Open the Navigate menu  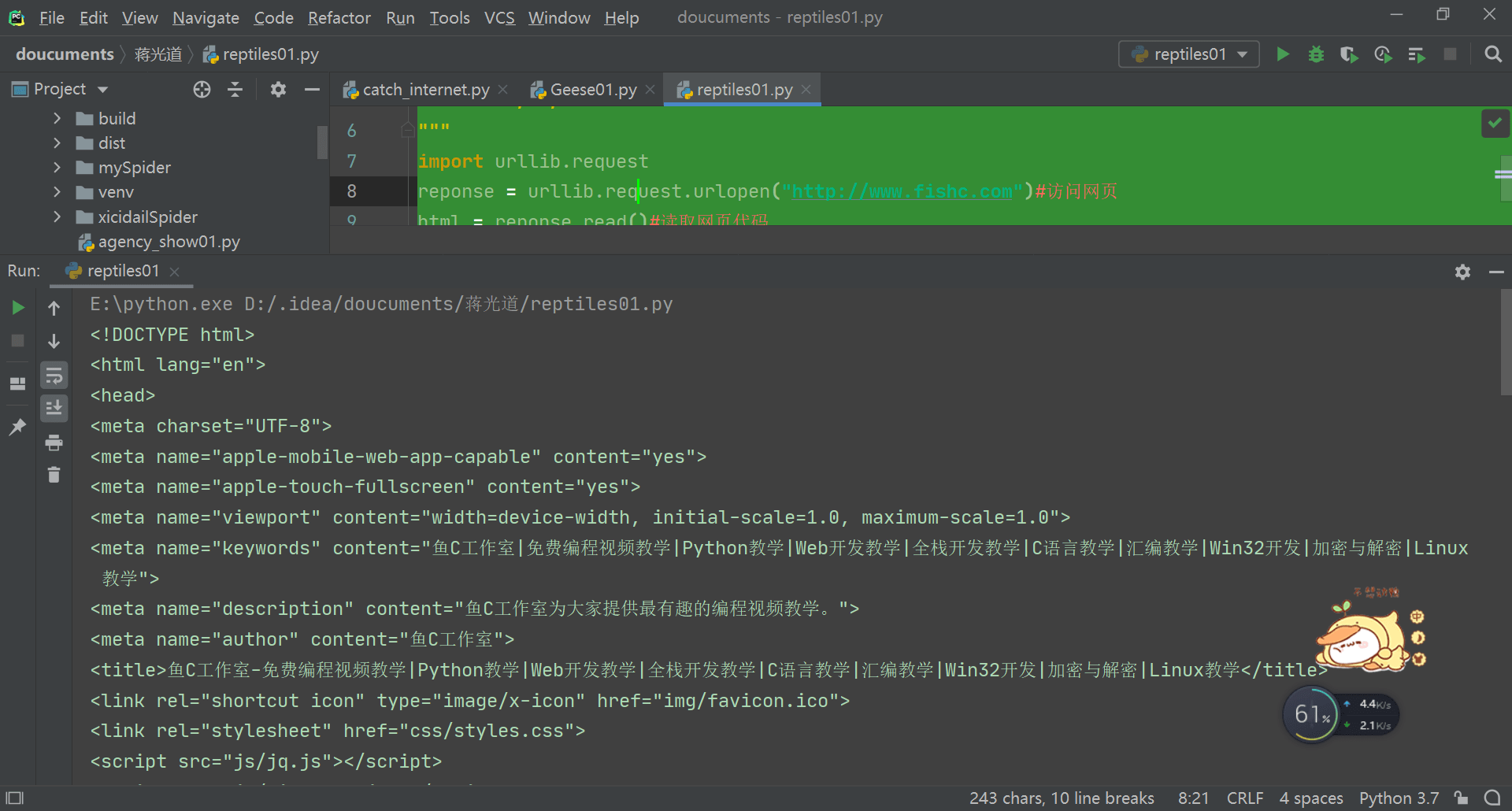pos(206,17)
